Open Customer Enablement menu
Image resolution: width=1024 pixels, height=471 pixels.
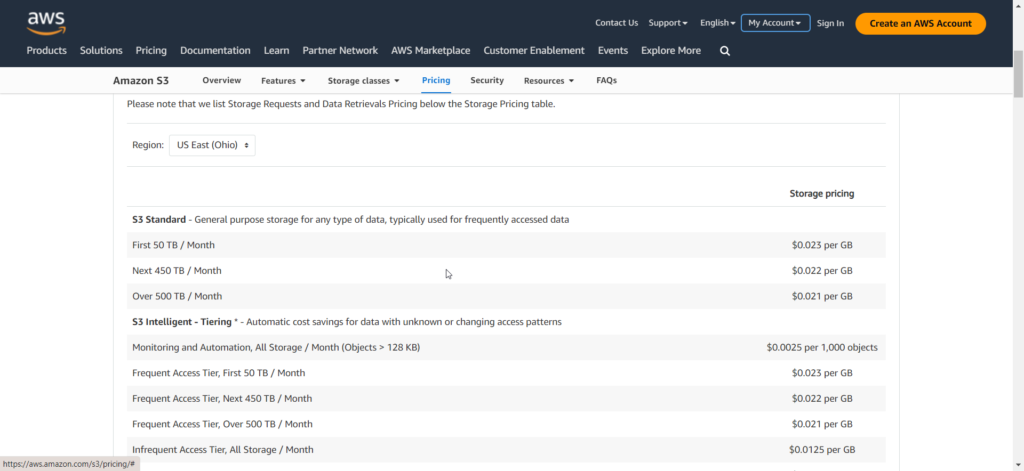pos(534,50)
